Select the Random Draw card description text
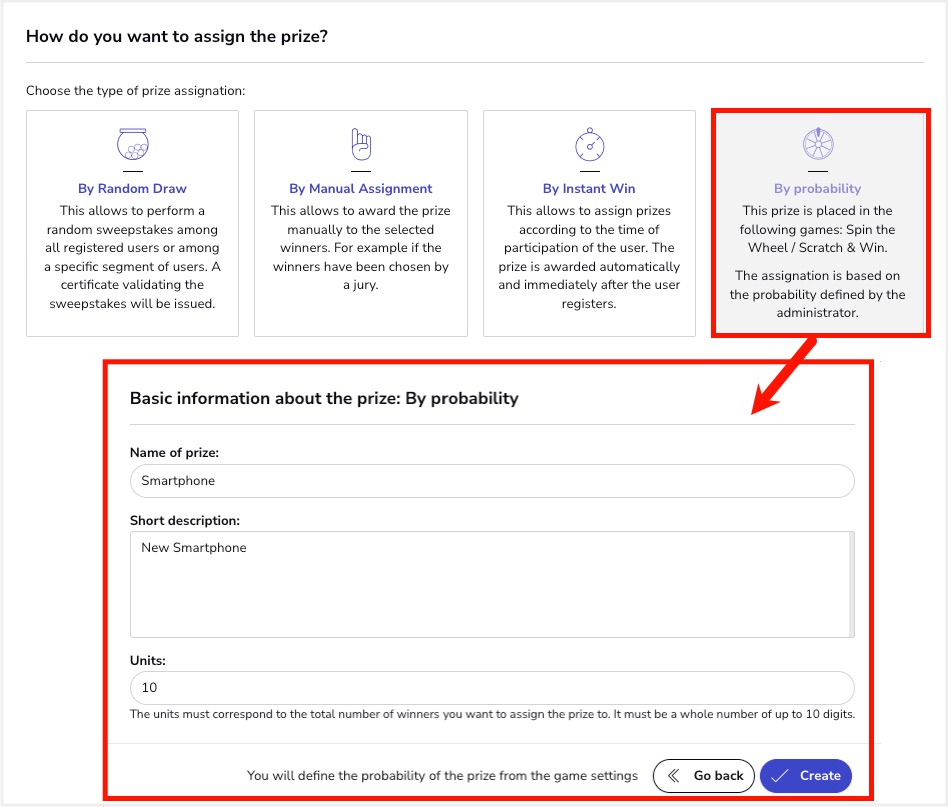This screenshot has height=807, width=948. click(x=132, y=257)
